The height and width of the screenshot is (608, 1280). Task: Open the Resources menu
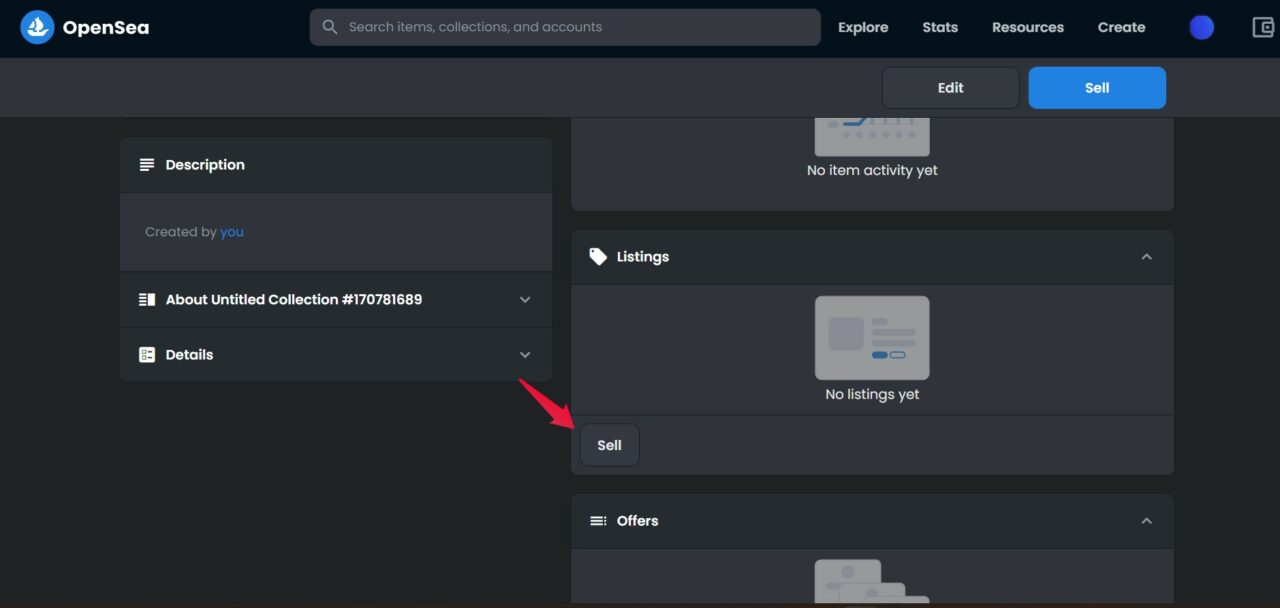pyautogui.click(x=1027, y=27)
